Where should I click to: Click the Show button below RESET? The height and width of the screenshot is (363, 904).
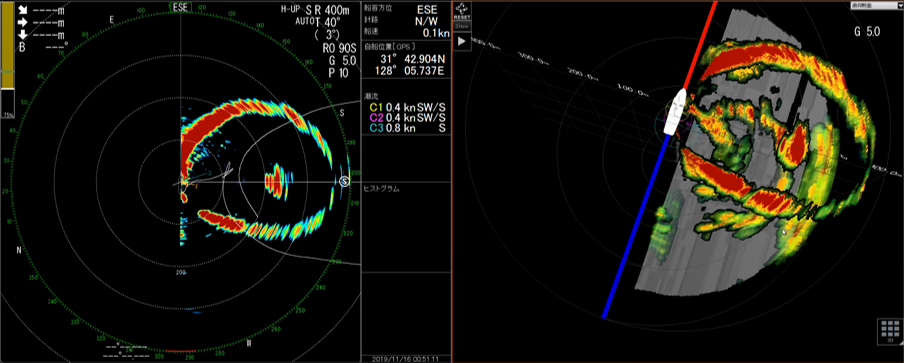tap(462, 27)
